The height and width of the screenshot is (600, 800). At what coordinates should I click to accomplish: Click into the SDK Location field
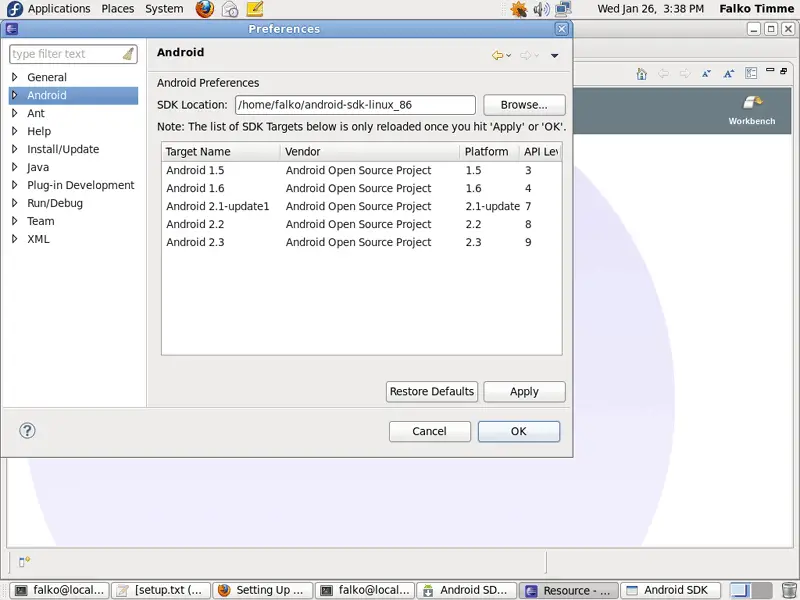pos(355,105)
